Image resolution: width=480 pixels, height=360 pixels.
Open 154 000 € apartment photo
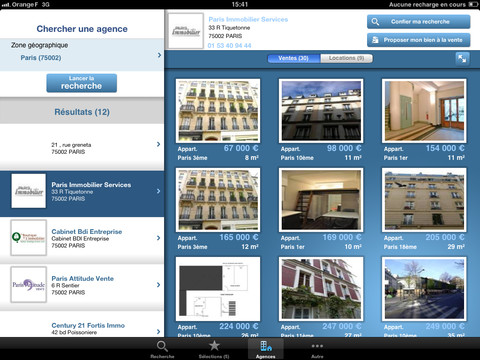coord(424,111)
